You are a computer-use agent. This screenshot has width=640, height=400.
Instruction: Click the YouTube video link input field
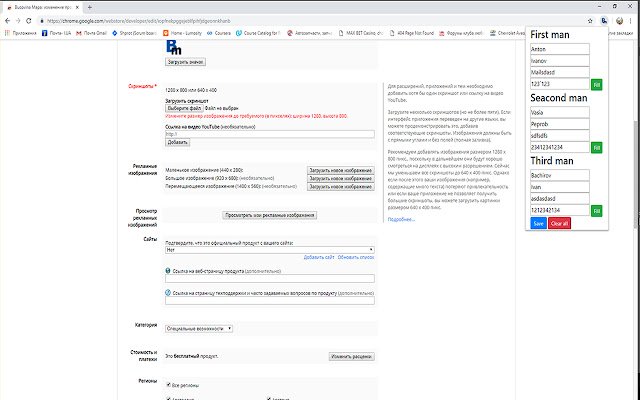click(270, 134)
